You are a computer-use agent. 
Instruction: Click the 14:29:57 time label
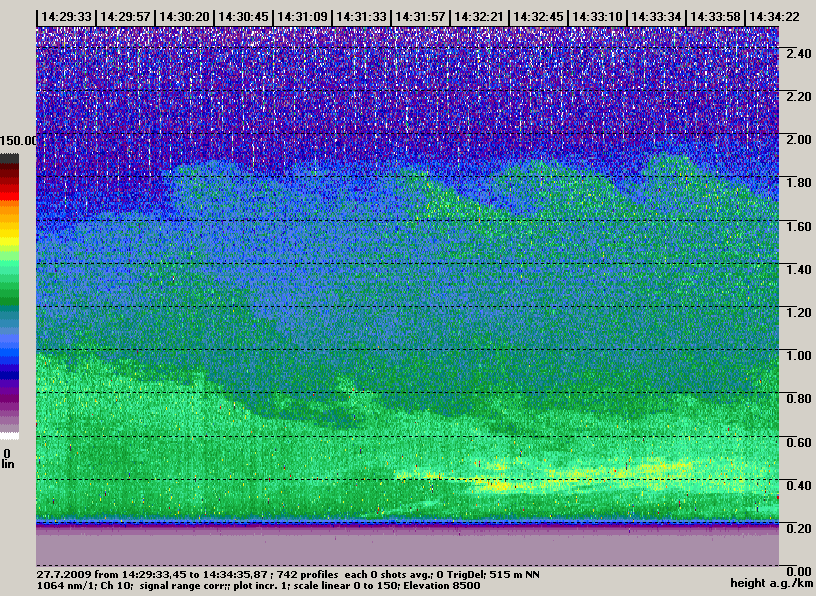(125, 17)
